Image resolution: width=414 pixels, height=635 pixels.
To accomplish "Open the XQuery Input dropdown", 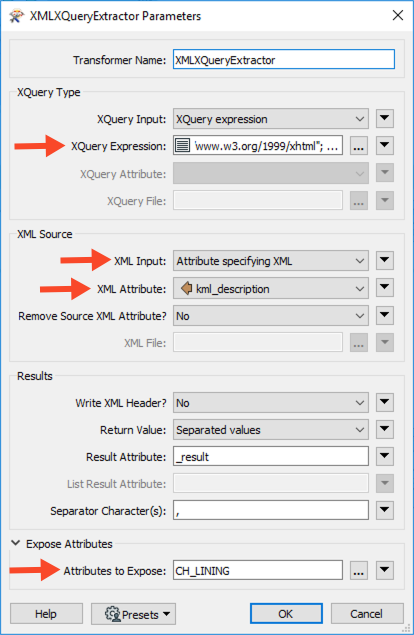I will click(271, 119).
